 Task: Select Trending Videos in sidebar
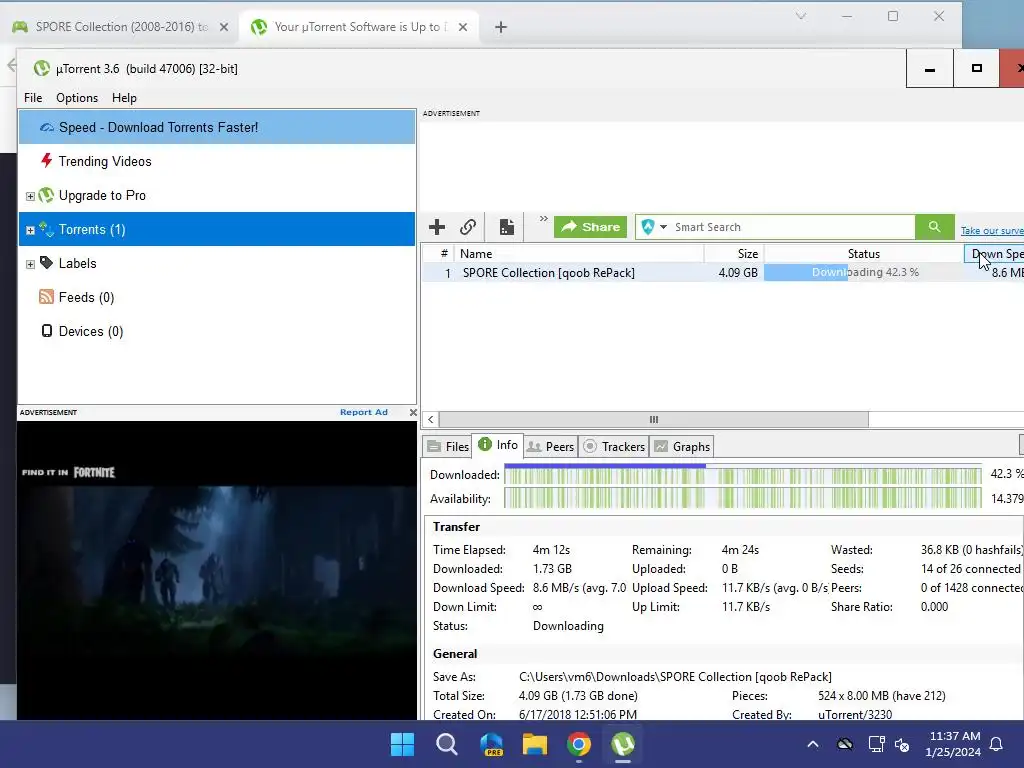217,161
